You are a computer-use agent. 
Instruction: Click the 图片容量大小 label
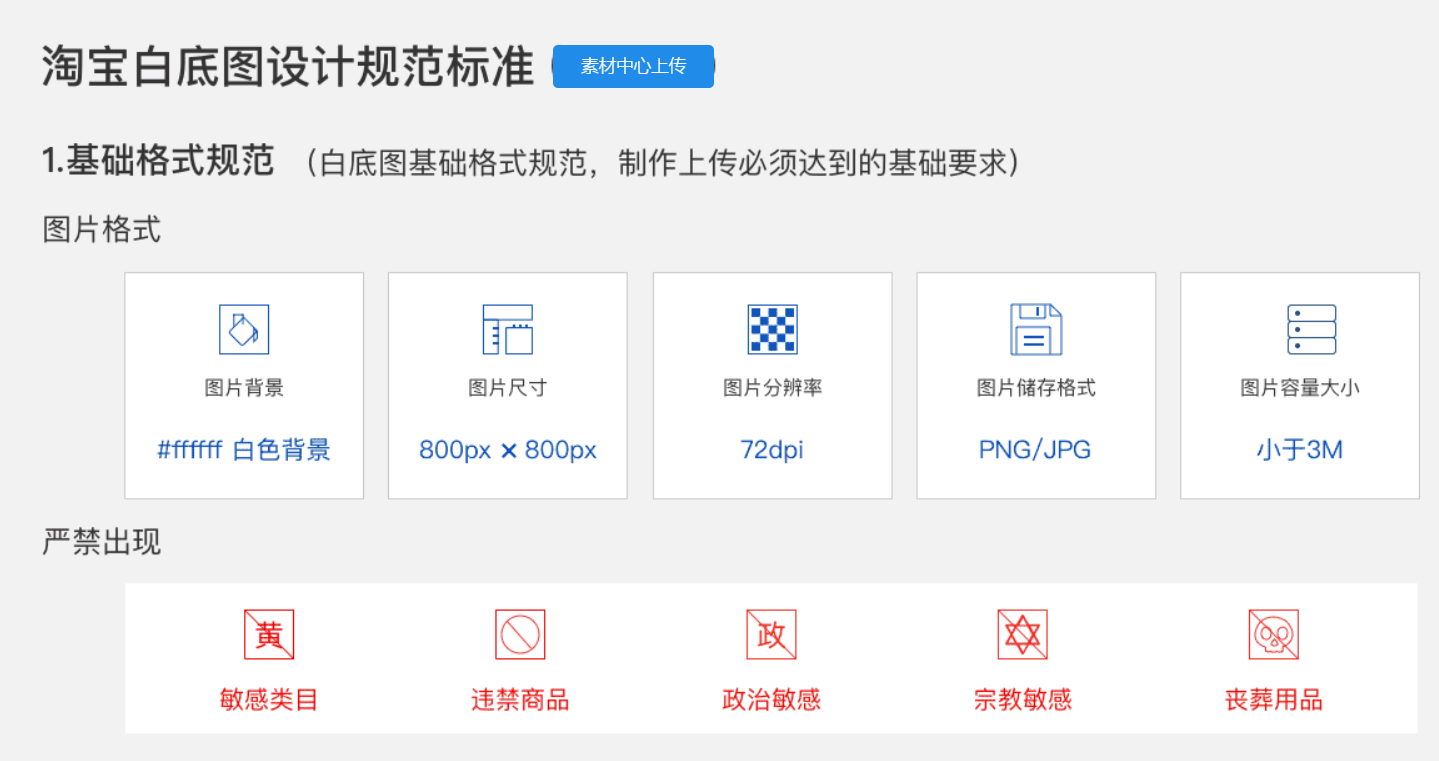[1300, 388]
